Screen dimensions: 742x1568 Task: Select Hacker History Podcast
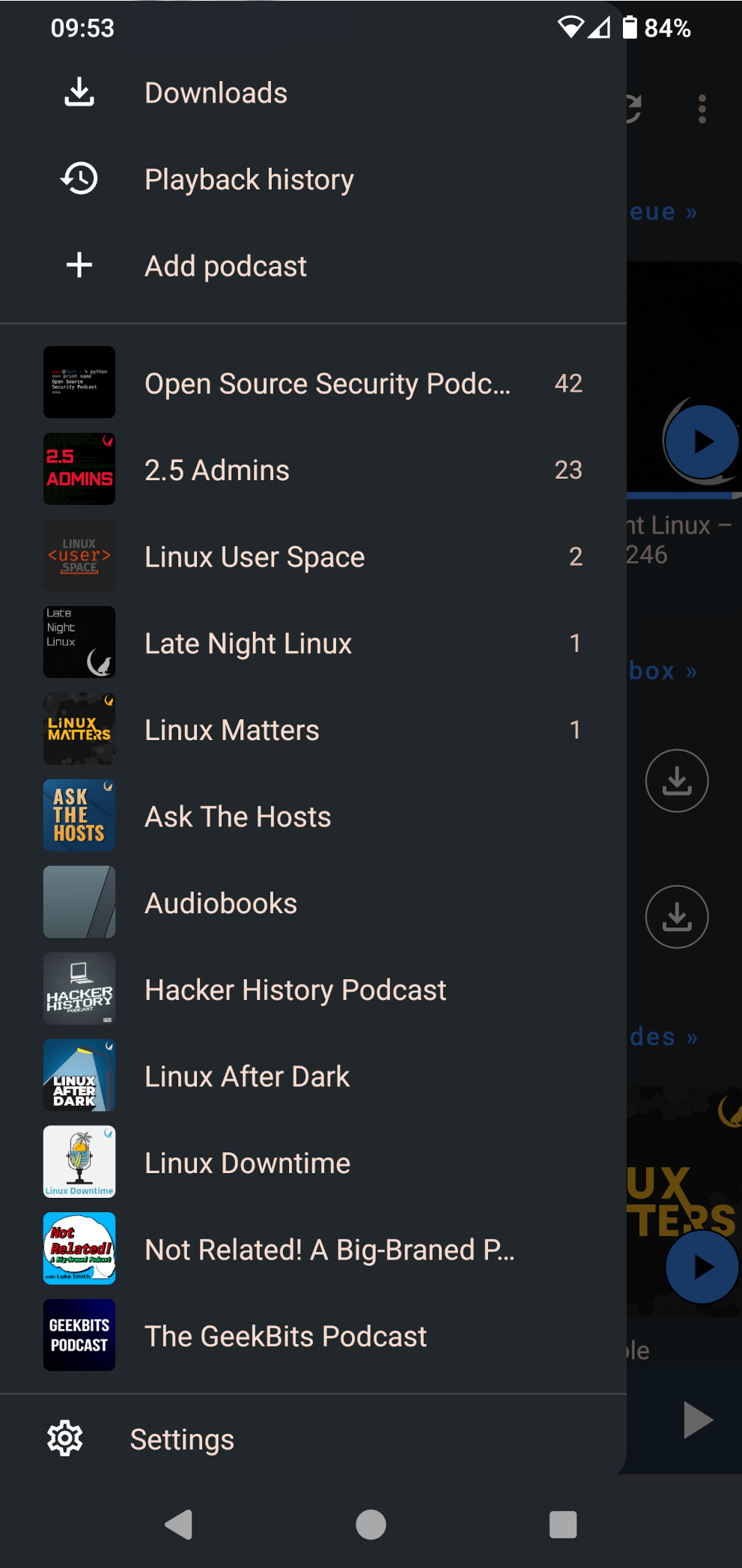tap(295, 990)
